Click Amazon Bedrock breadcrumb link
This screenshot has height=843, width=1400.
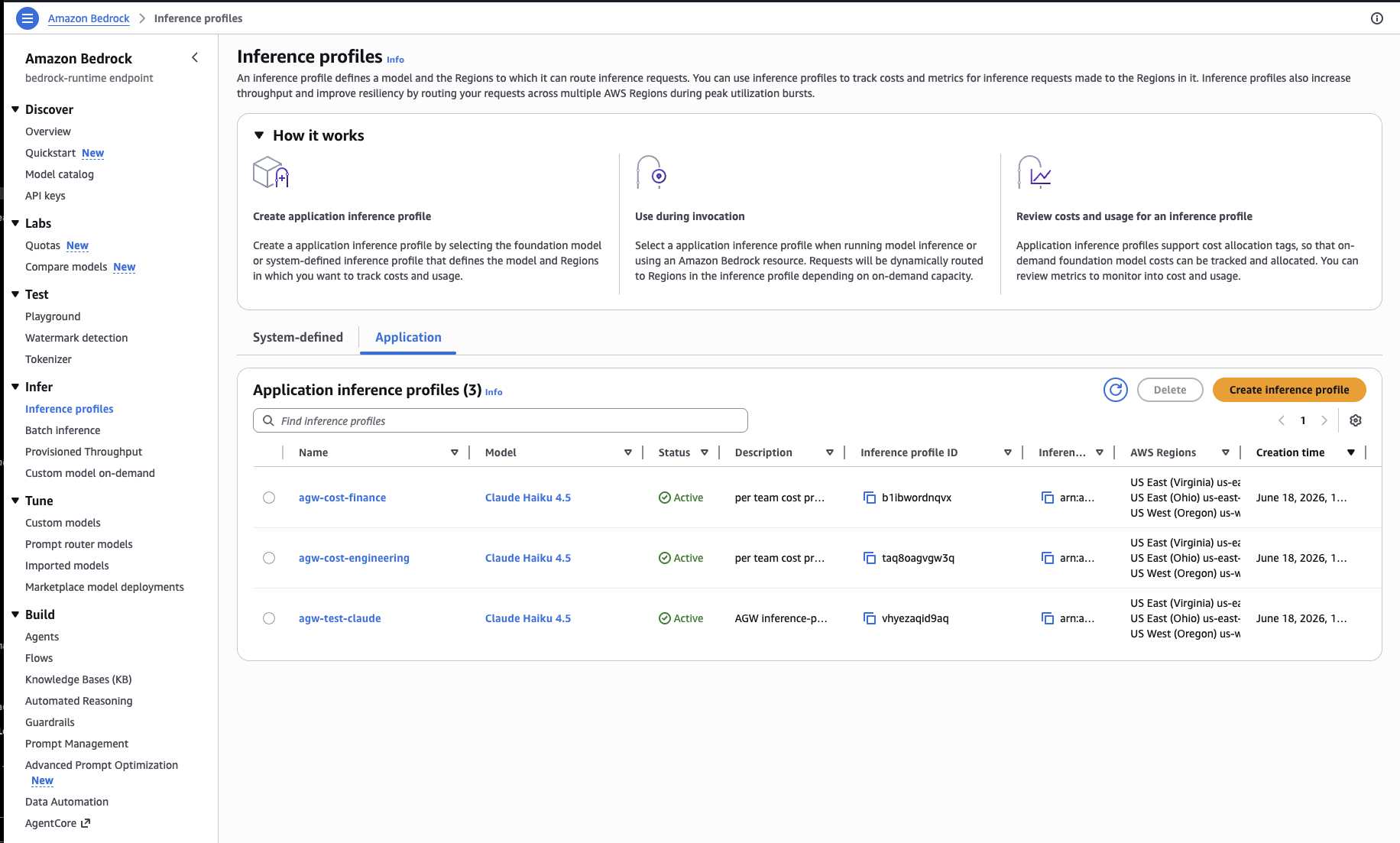point(89,18)
